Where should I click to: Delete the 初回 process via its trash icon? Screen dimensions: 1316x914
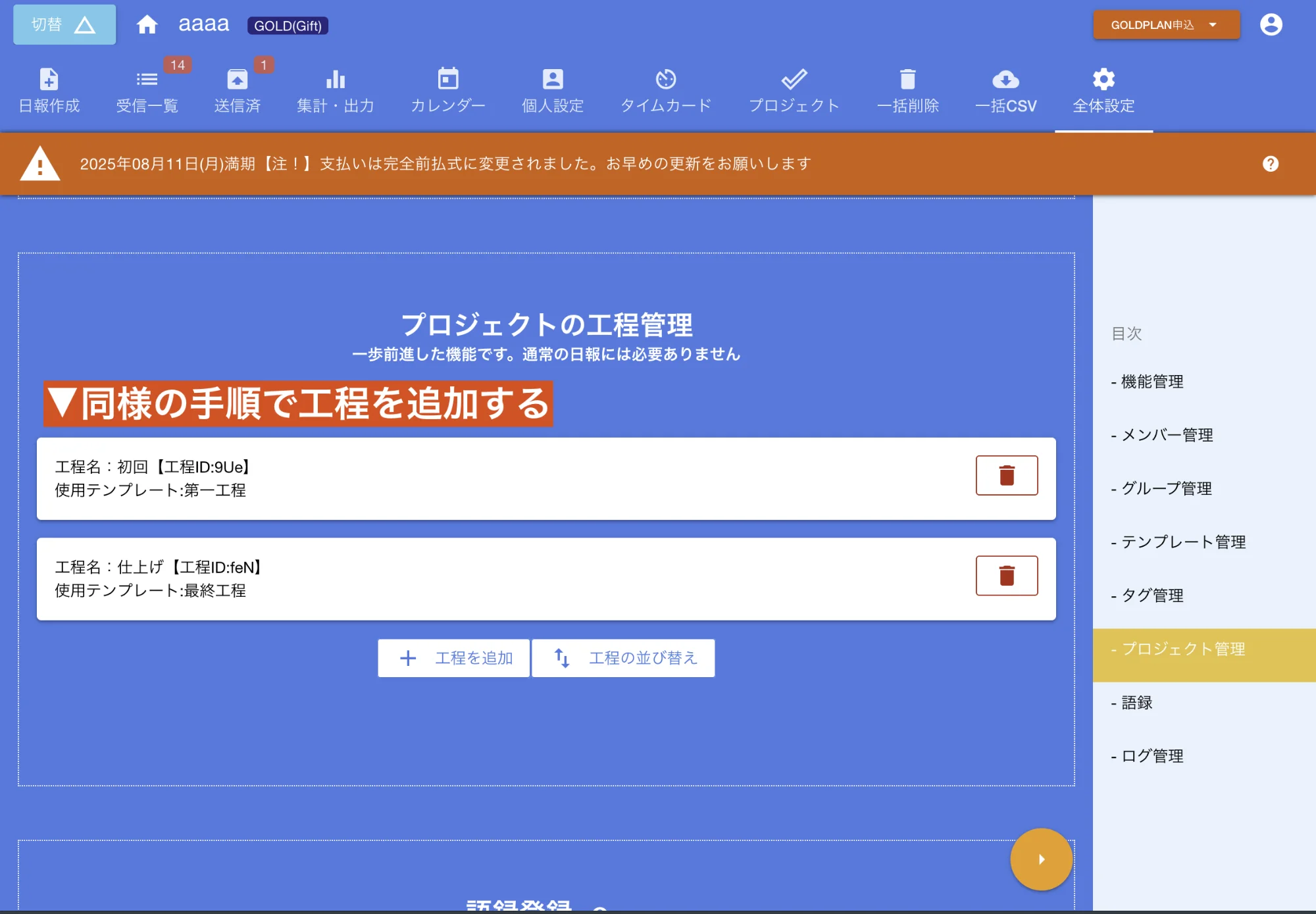1007,475
